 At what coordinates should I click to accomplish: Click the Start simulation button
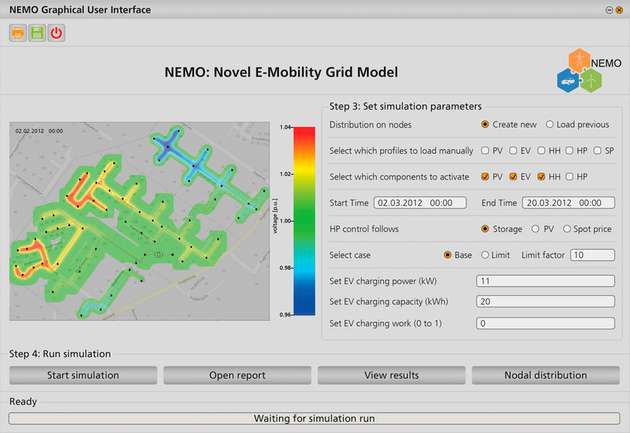click(x=83, y=375)
